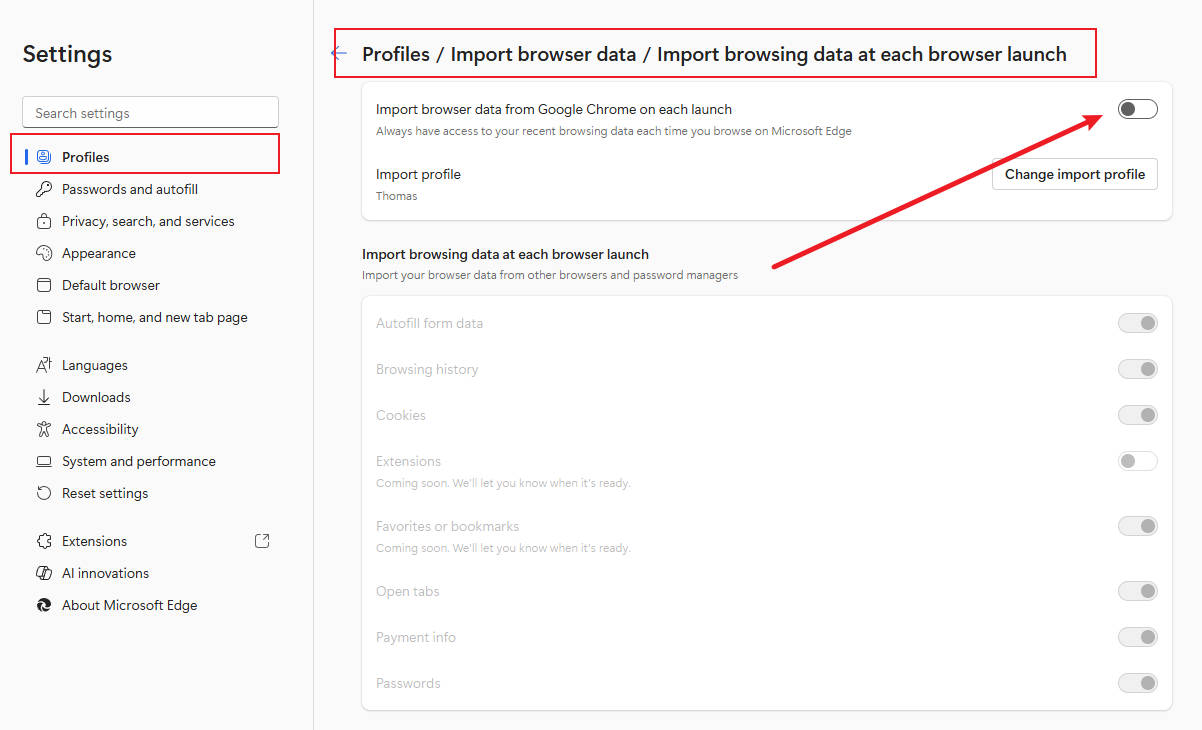The image size is (1202, 730).
Task: Toggle the Browsing history switch
Action: coord(1137,369)
